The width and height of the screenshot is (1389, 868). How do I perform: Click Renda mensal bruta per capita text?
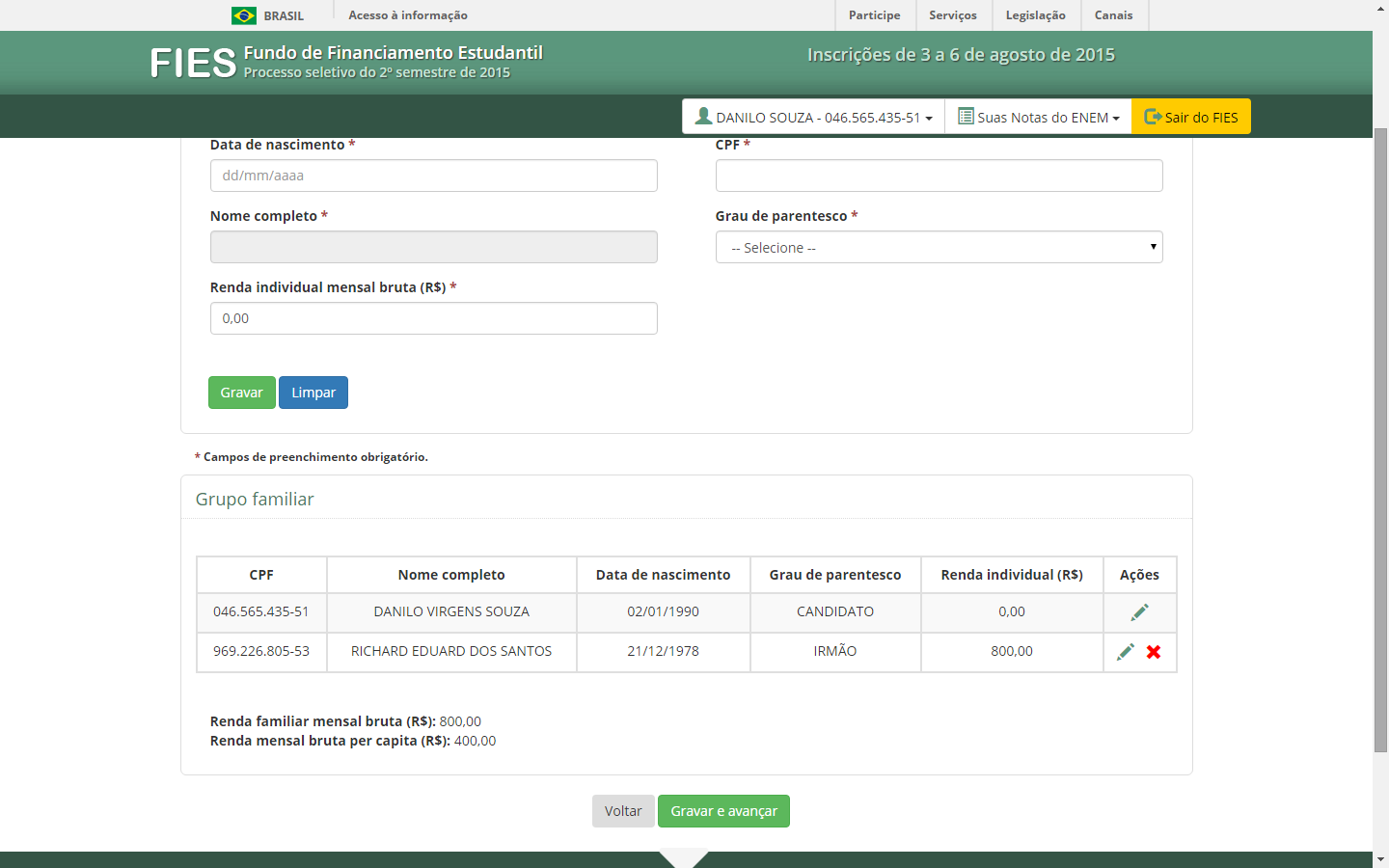(353, 741)
